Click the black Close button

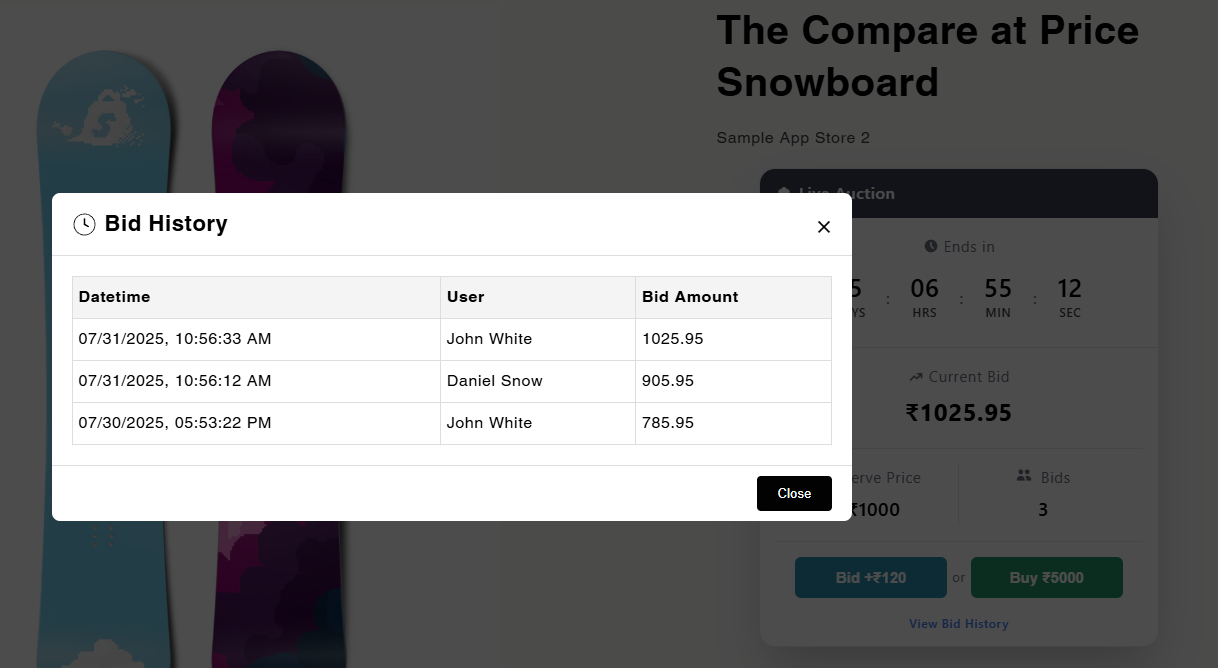[x=794, y=493]
